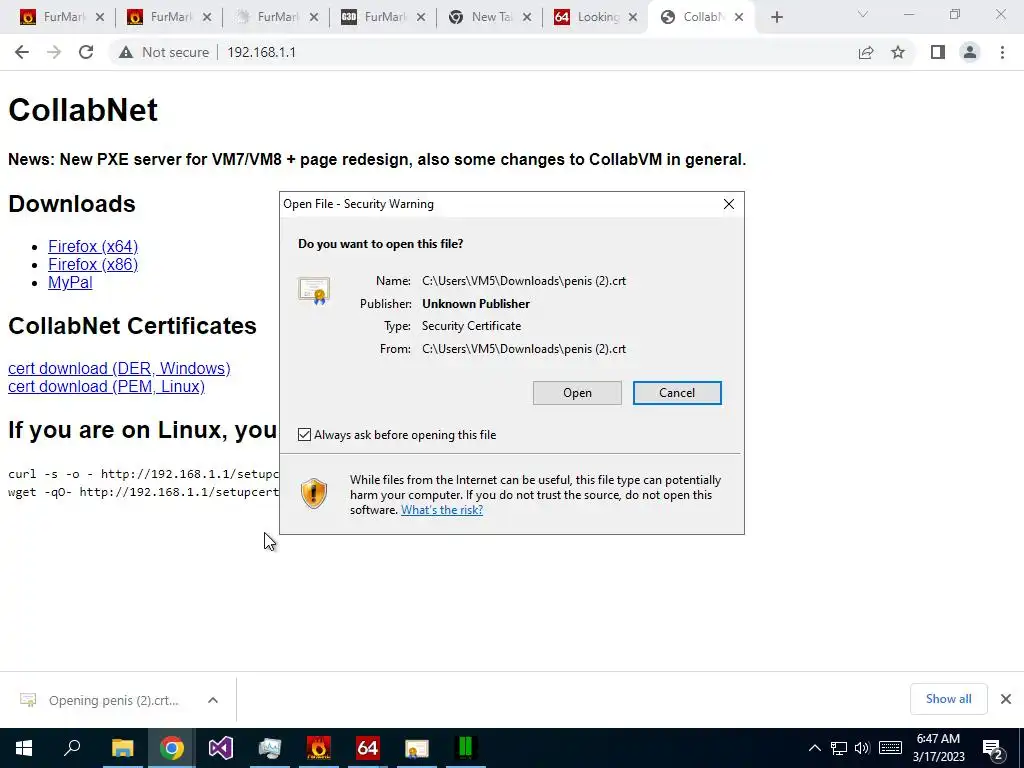Viewport: 1024px width, 768px height.
Task: Open the FurMark taskbar icon
Action: [319, 748]
